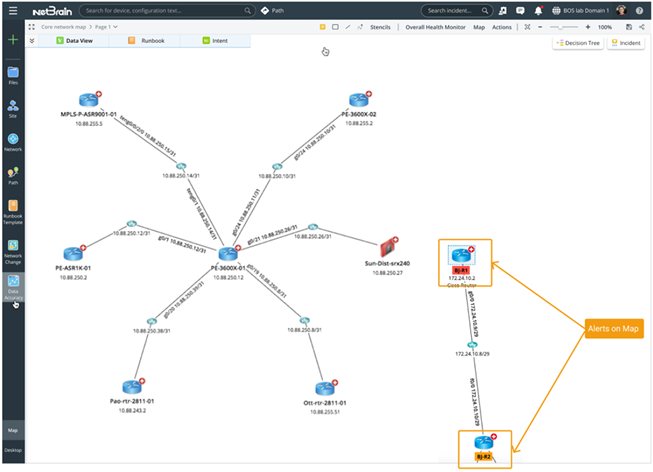Screen dimensions: 653x472
Task: Click the 10.88.250.14/31 subnet node
Action: (181, 166)
